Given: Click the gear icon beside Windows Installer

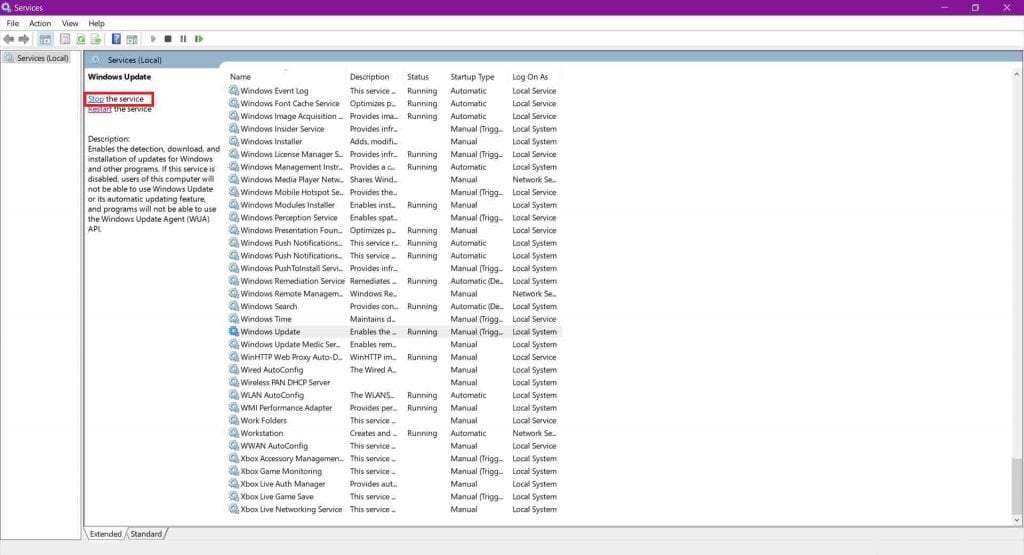Looking at the screenshot, I should (234, 142).
